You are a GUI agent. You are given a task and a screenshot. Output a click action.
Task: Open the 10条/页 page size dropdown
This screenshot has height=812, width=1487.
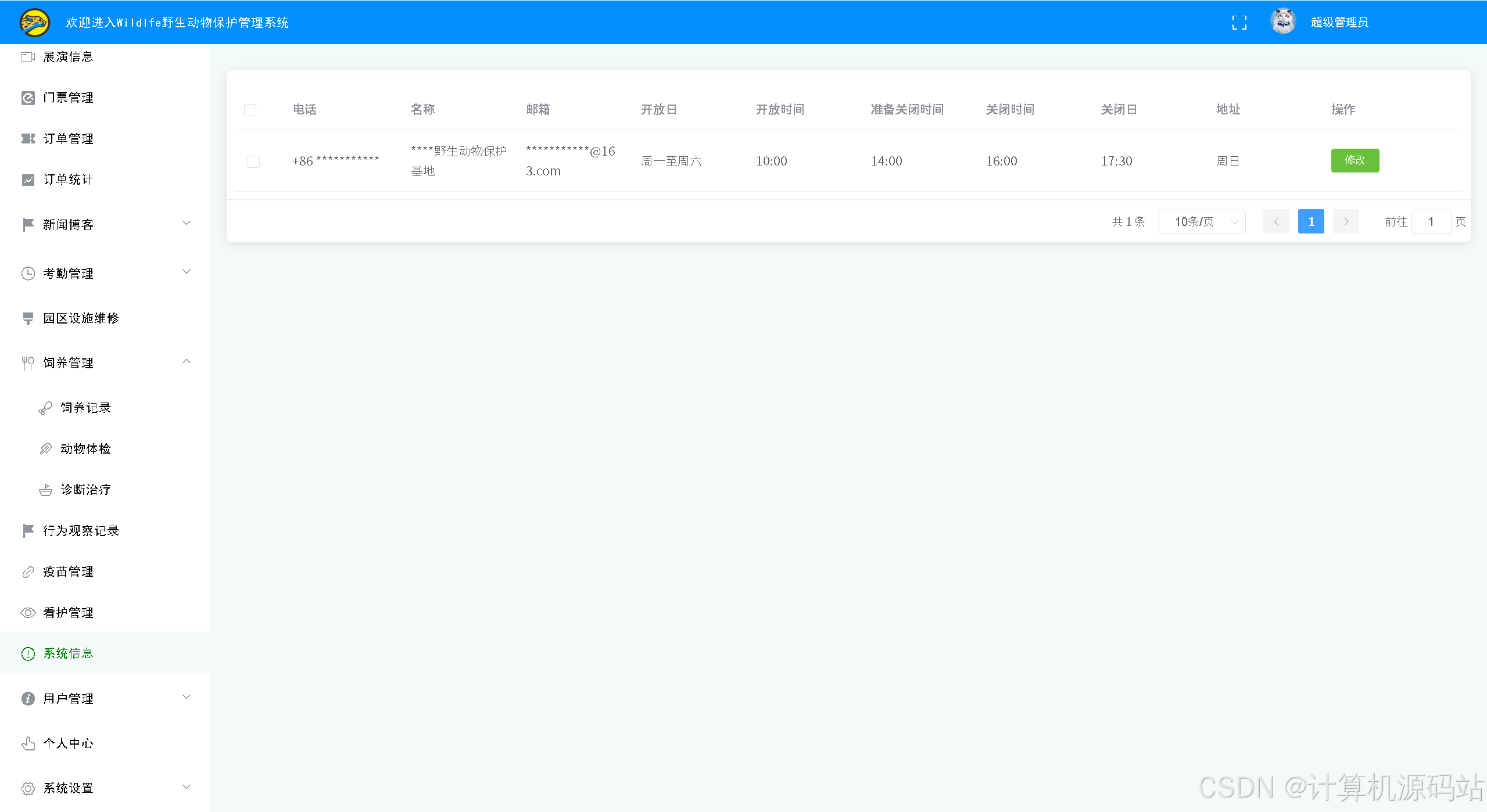(1202, 222)
